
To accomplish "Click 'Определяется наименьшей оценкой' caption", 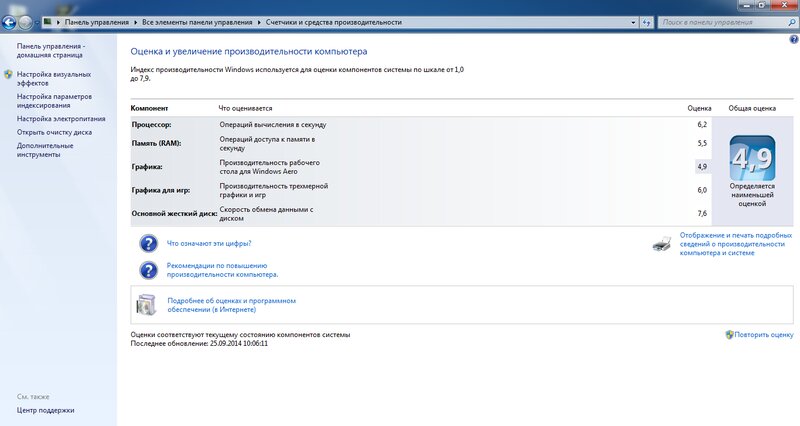I will [752, 195].
